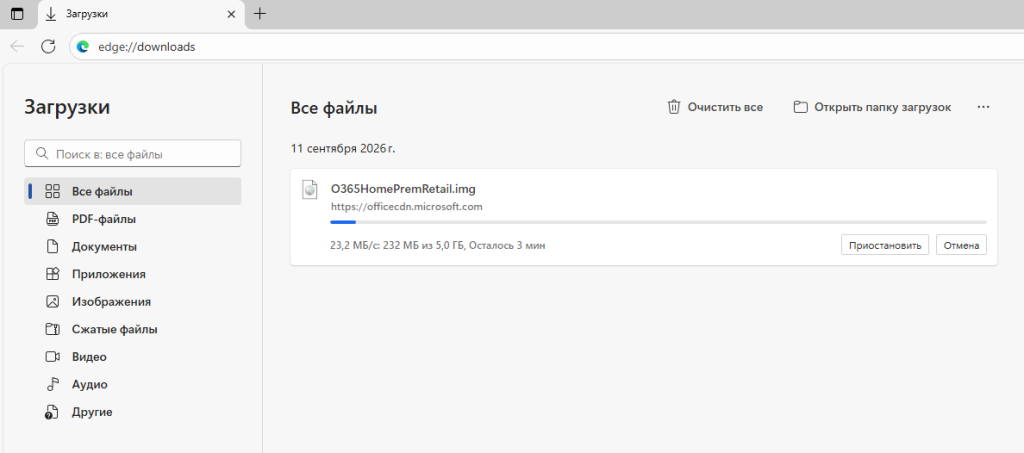Select Все файлы category in sidebar
The image size is (1024, 453).
(133, 192)
